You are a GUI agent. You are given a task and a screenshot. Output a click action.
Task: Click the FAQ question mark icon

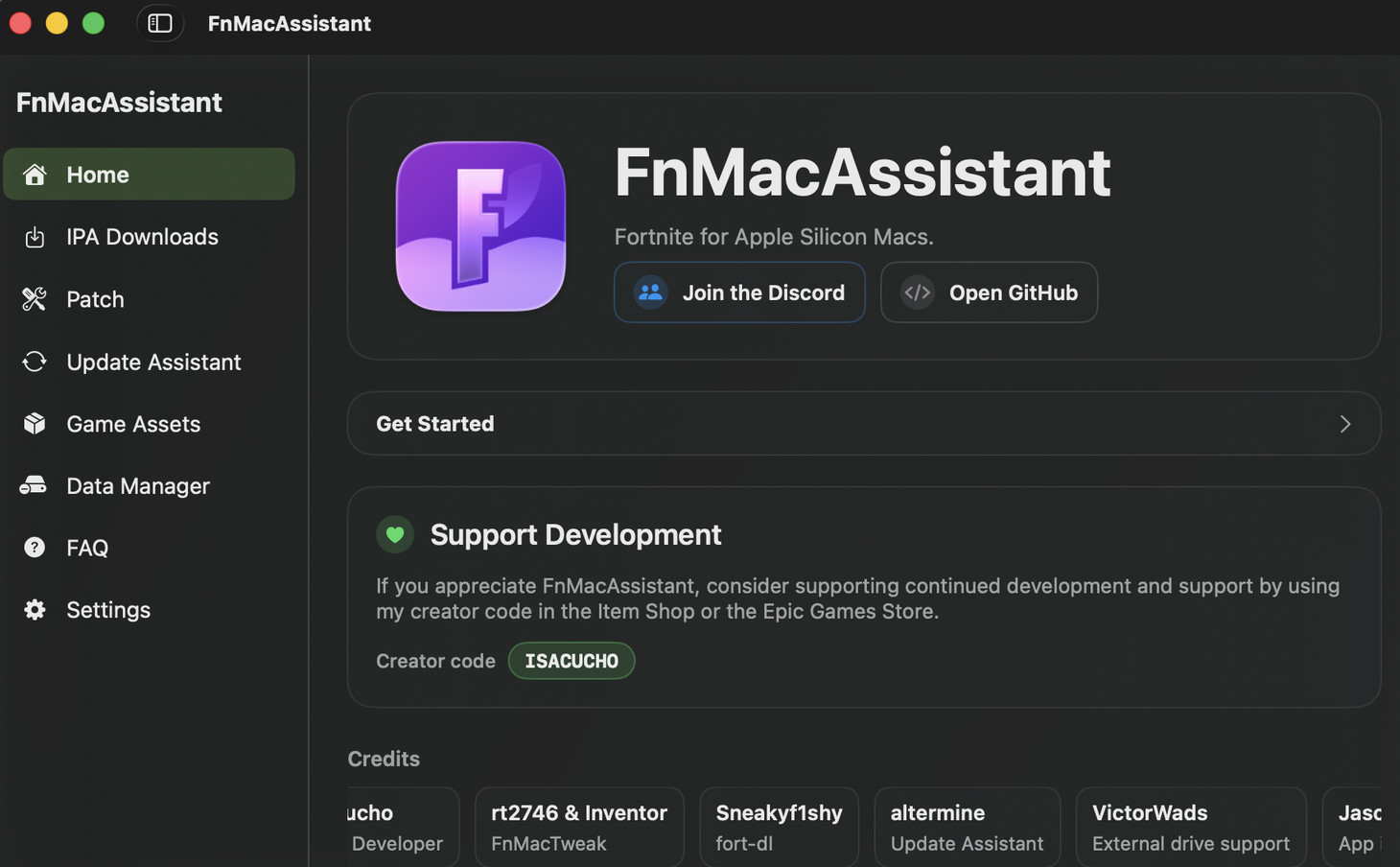(x=35, y=548)
